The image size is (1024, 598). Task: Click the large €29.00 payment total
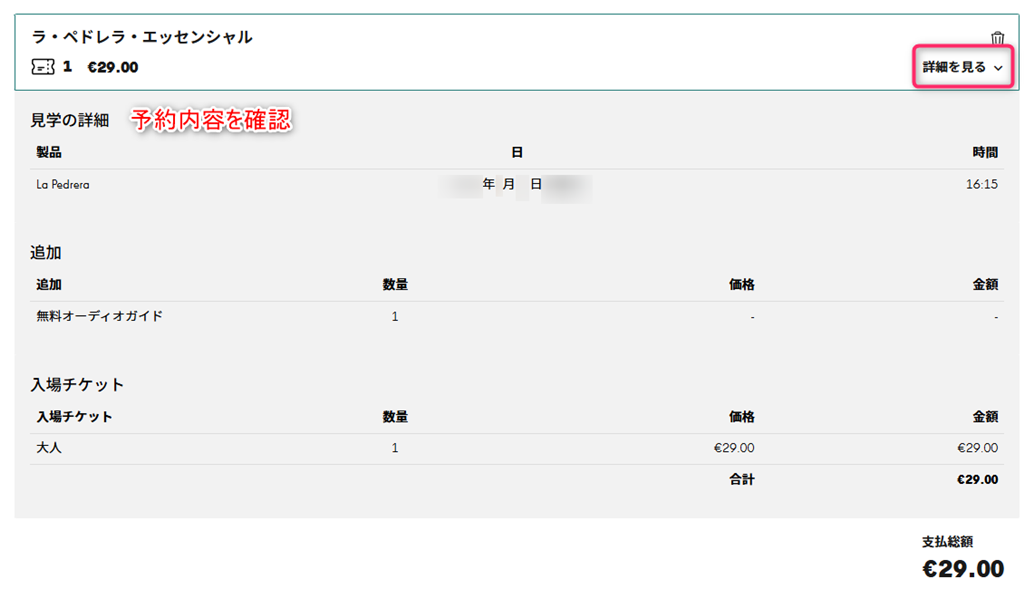pyautogui.click(x=962, y=570)
